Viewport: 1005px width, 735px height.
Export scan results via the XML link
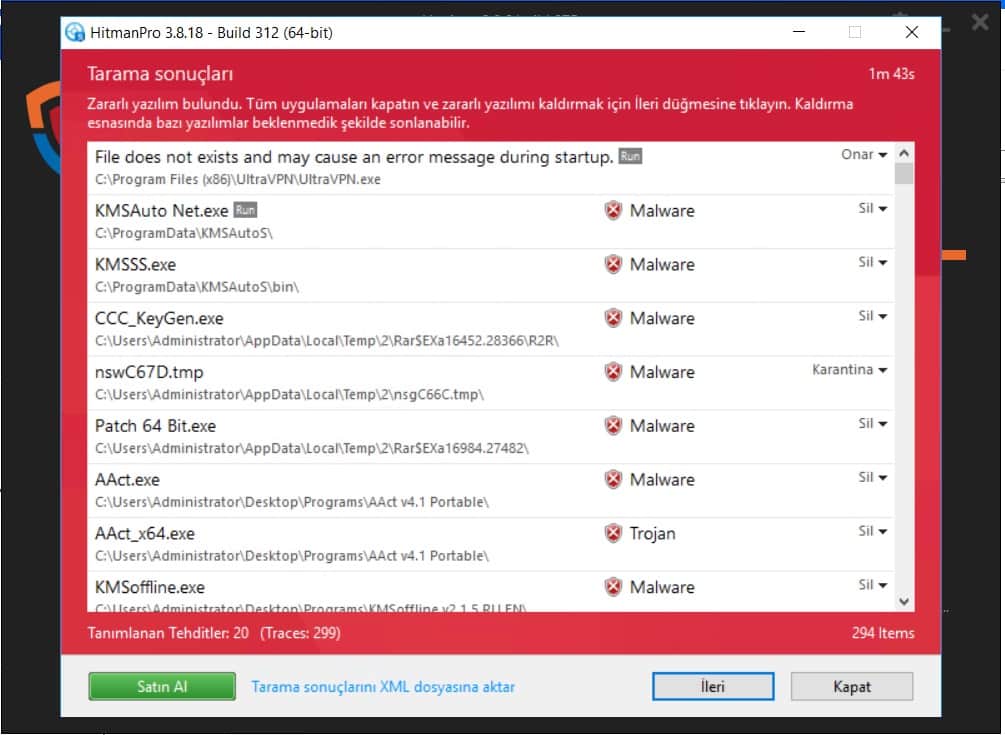coord(383,687)
